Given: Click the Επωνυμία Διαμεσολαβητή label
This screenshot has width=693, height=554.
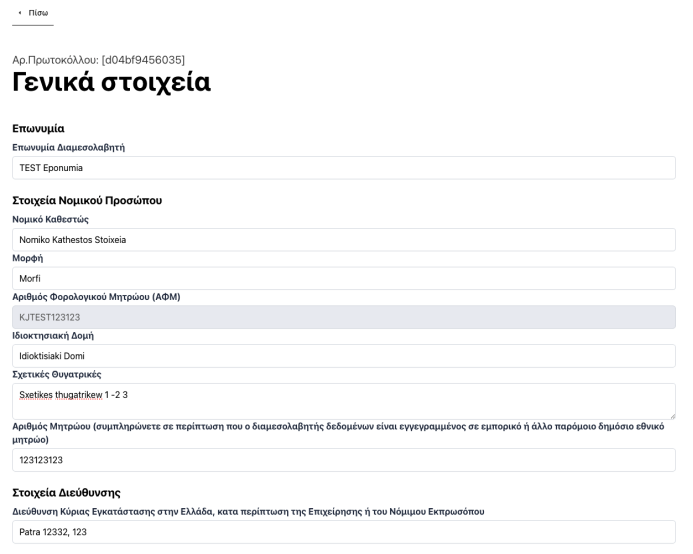Looking at the screenshot, I should (73, 147).
